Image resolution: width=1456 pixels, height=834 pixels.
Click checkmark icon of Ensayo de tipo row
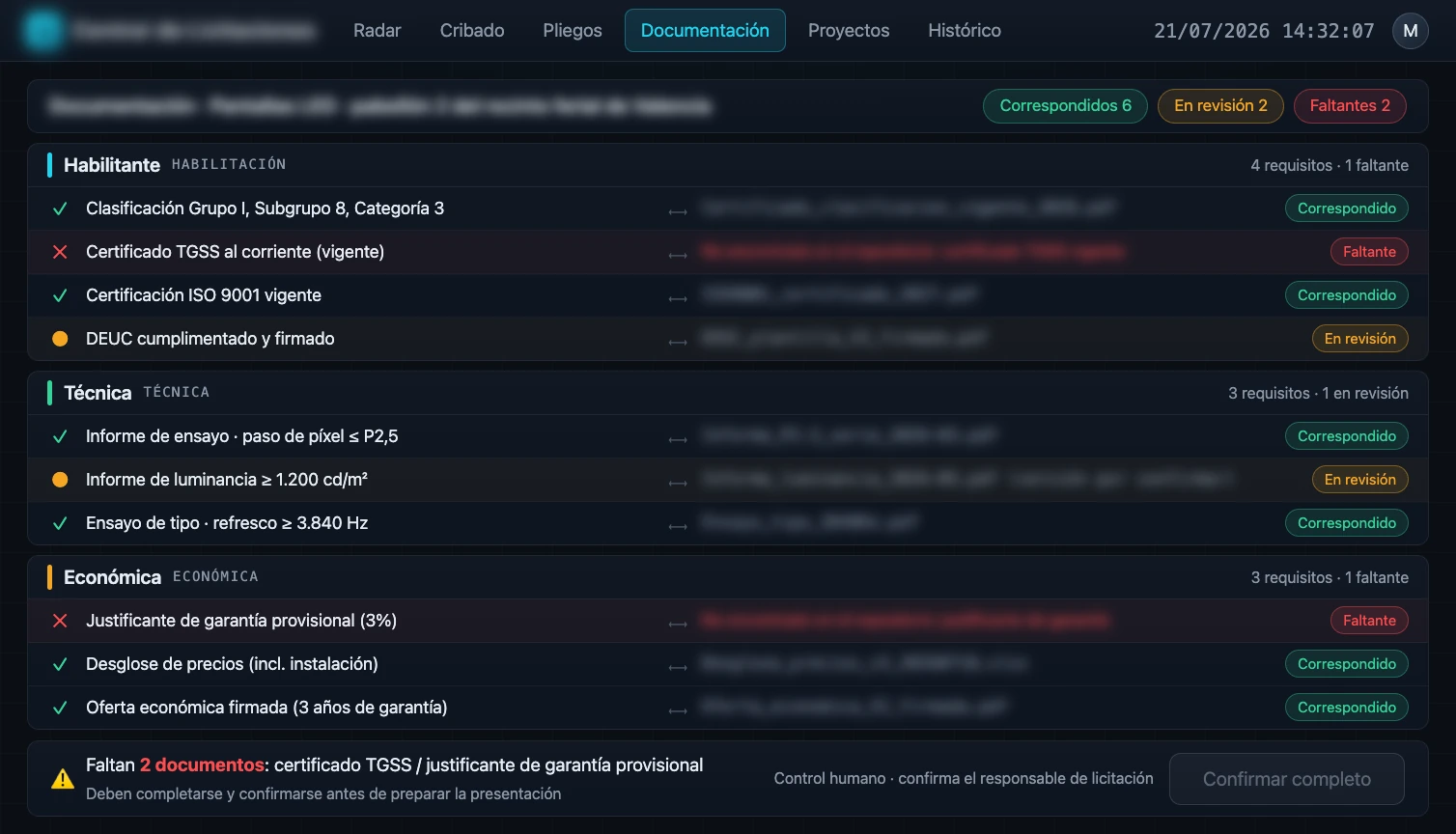coord(60,523)
